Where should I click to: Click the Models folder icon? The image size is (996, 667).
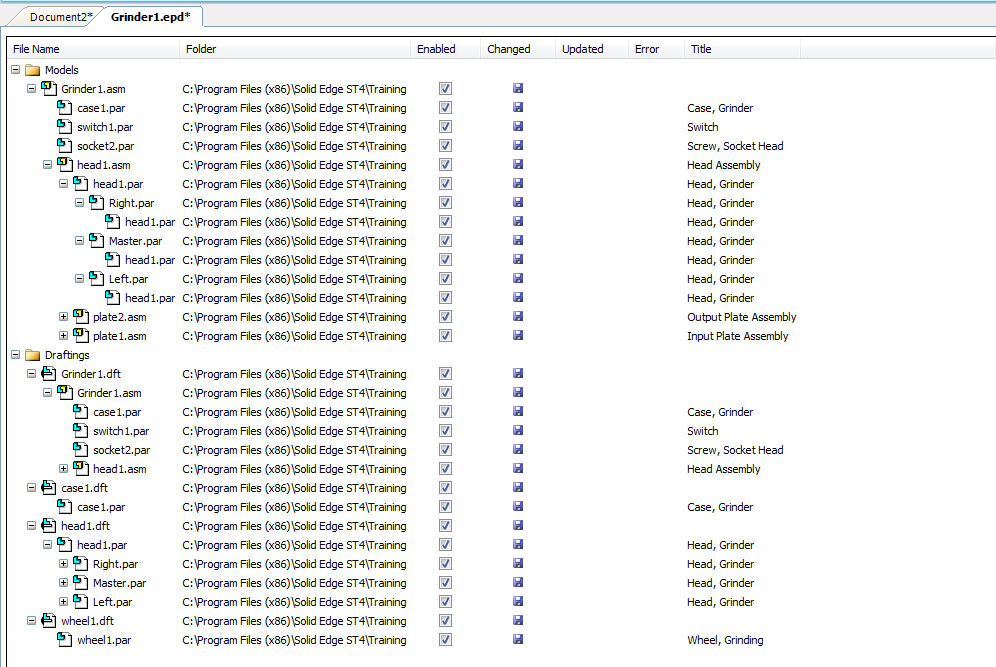point(32,70)
